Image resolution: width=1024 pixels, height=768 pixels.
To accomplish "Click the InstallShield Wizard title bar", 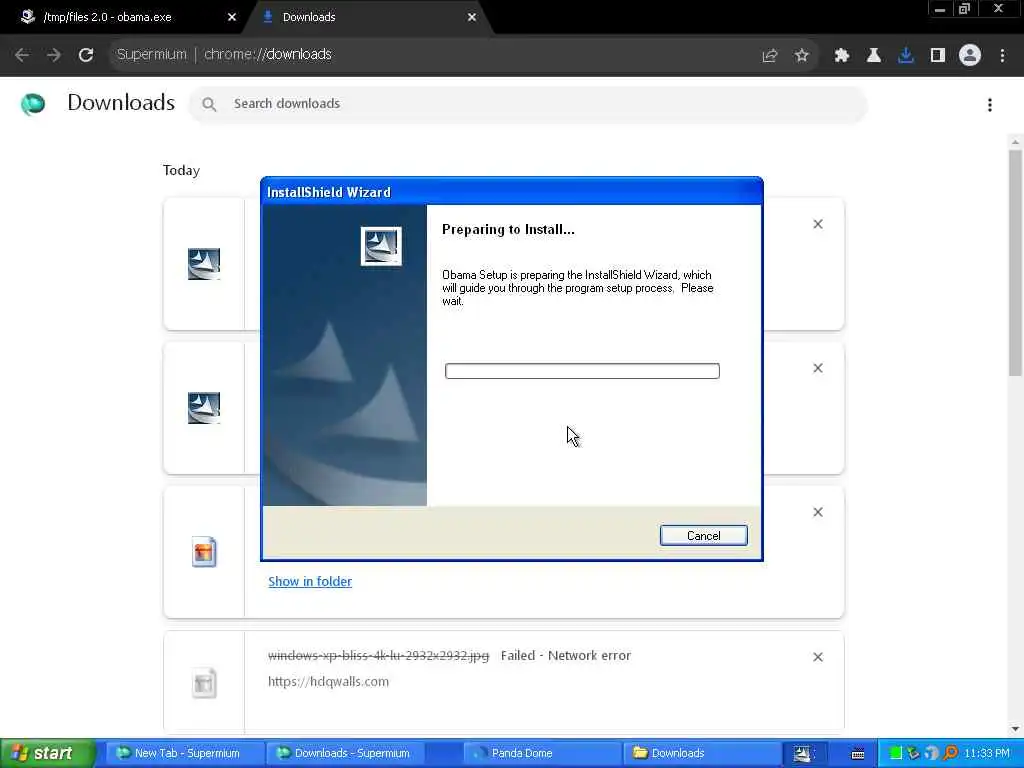I will tap(511, 192).
